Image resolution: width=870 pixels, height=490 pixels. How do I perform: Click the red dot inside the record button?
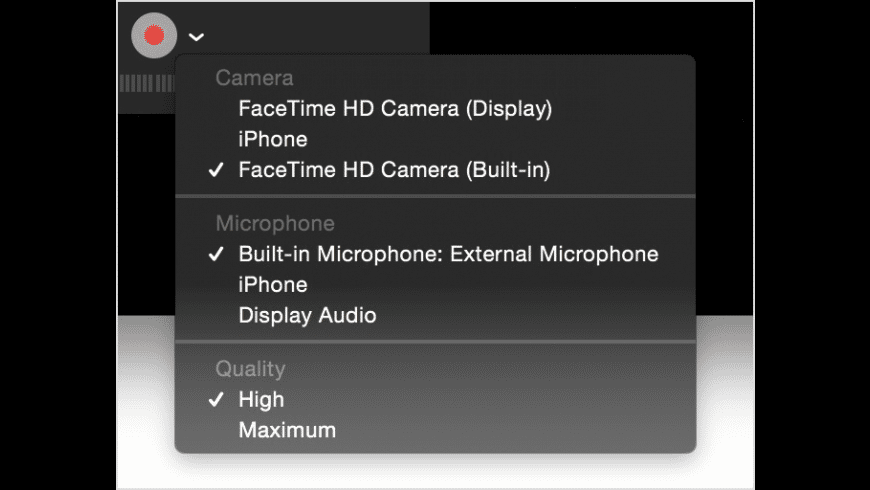(x=154, y=36)
